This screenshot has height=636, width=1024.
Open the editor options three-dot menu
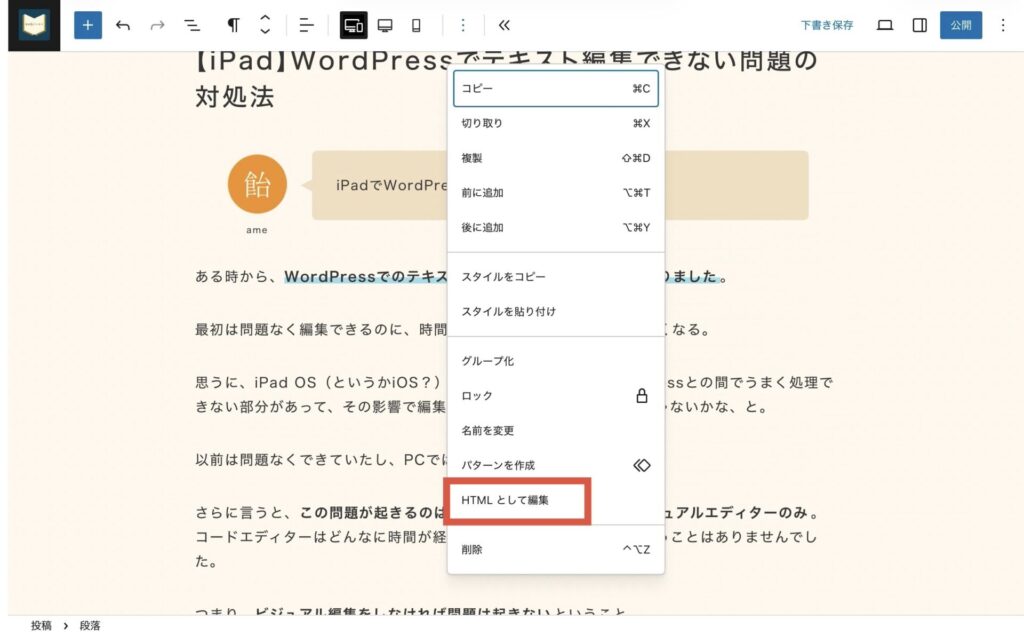click(1003, 25)
